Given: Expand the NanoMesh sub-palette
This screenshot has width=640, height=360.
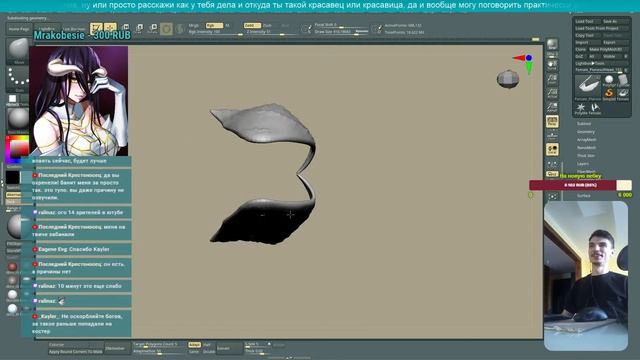Looking at the screenshot, I should pyautogui.click(x=587, y=148).
